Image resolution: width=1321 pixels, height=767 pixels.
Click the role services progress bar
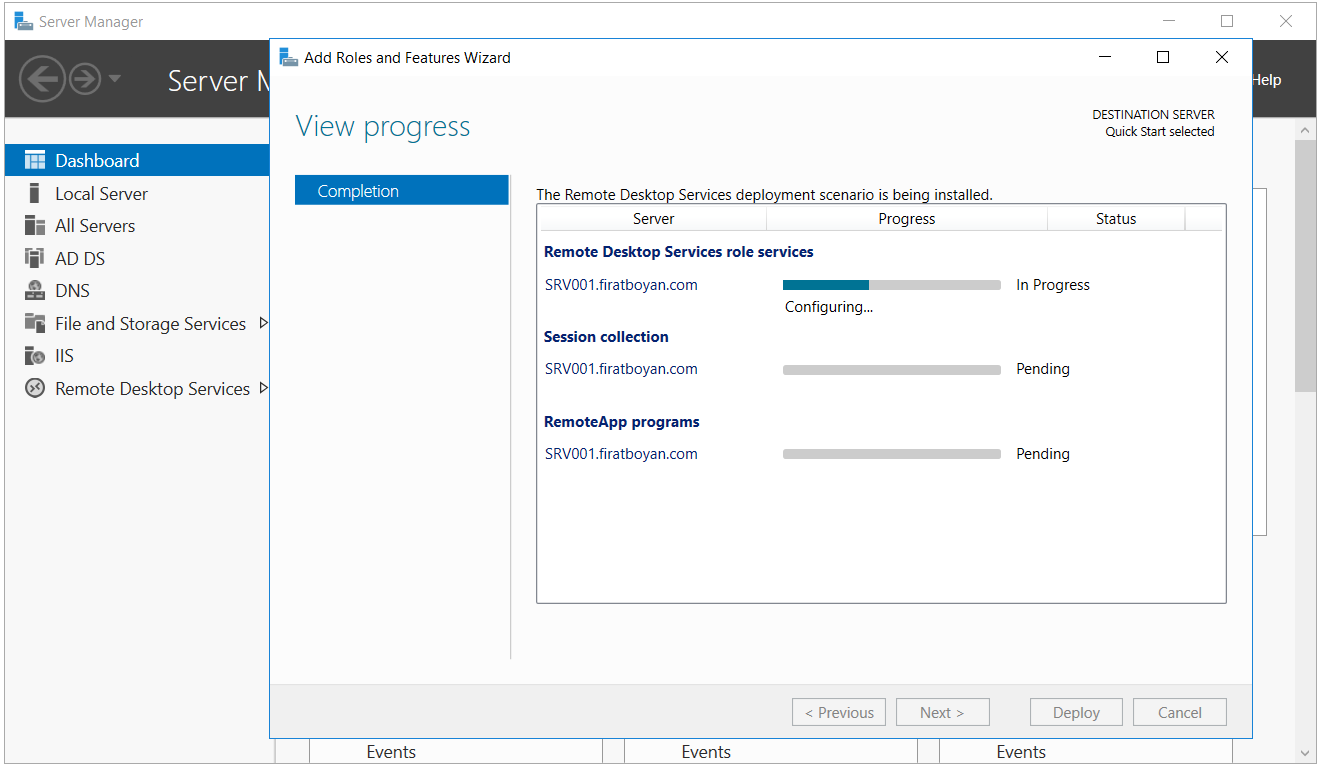(x=892, y=285)
